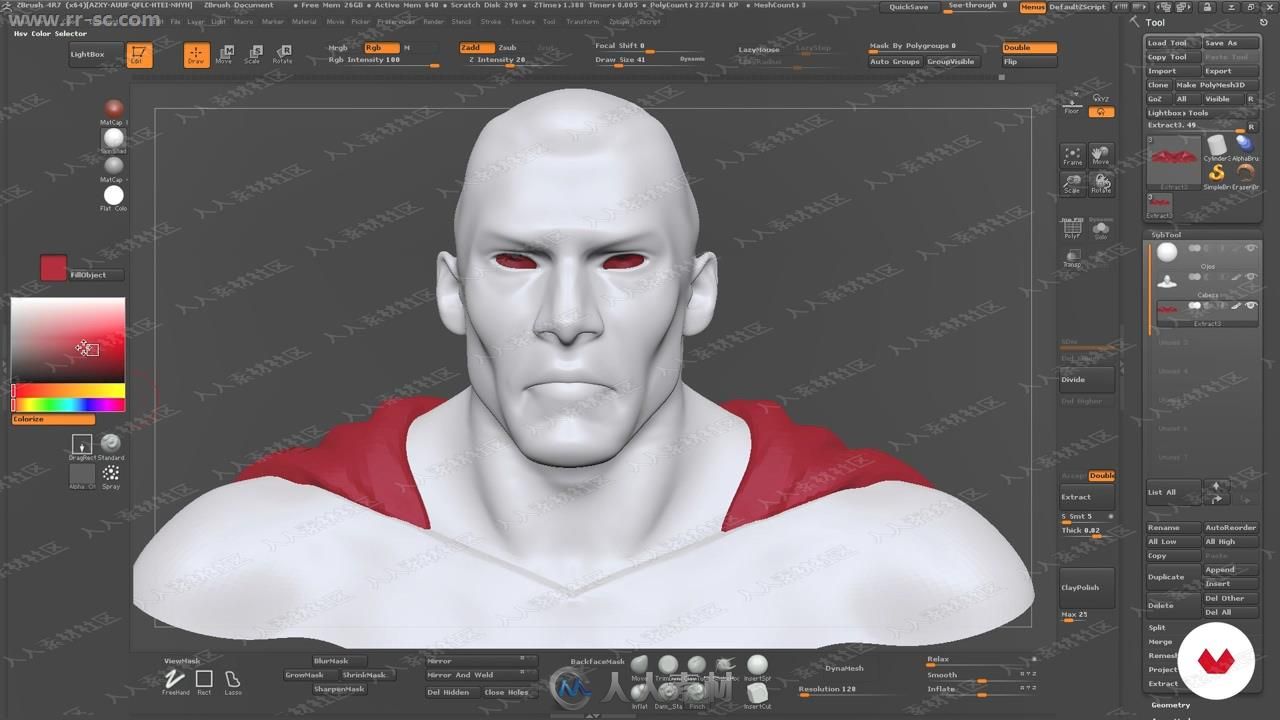Pick the InsertSphere brush icon
The image size is (1280, 720).
[757, 666]
